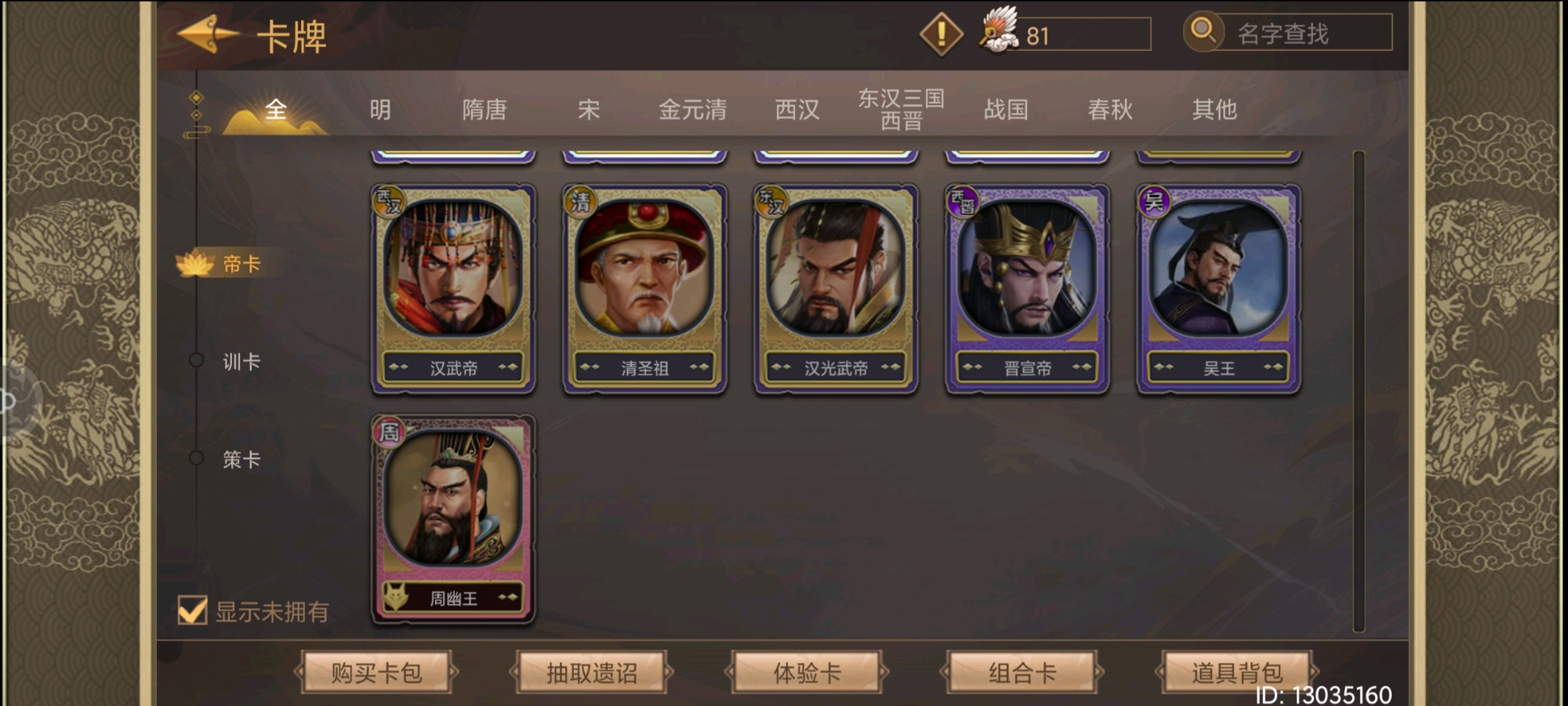
Task: Tap the feathered bird currency icon
Action: pos(998,31)
